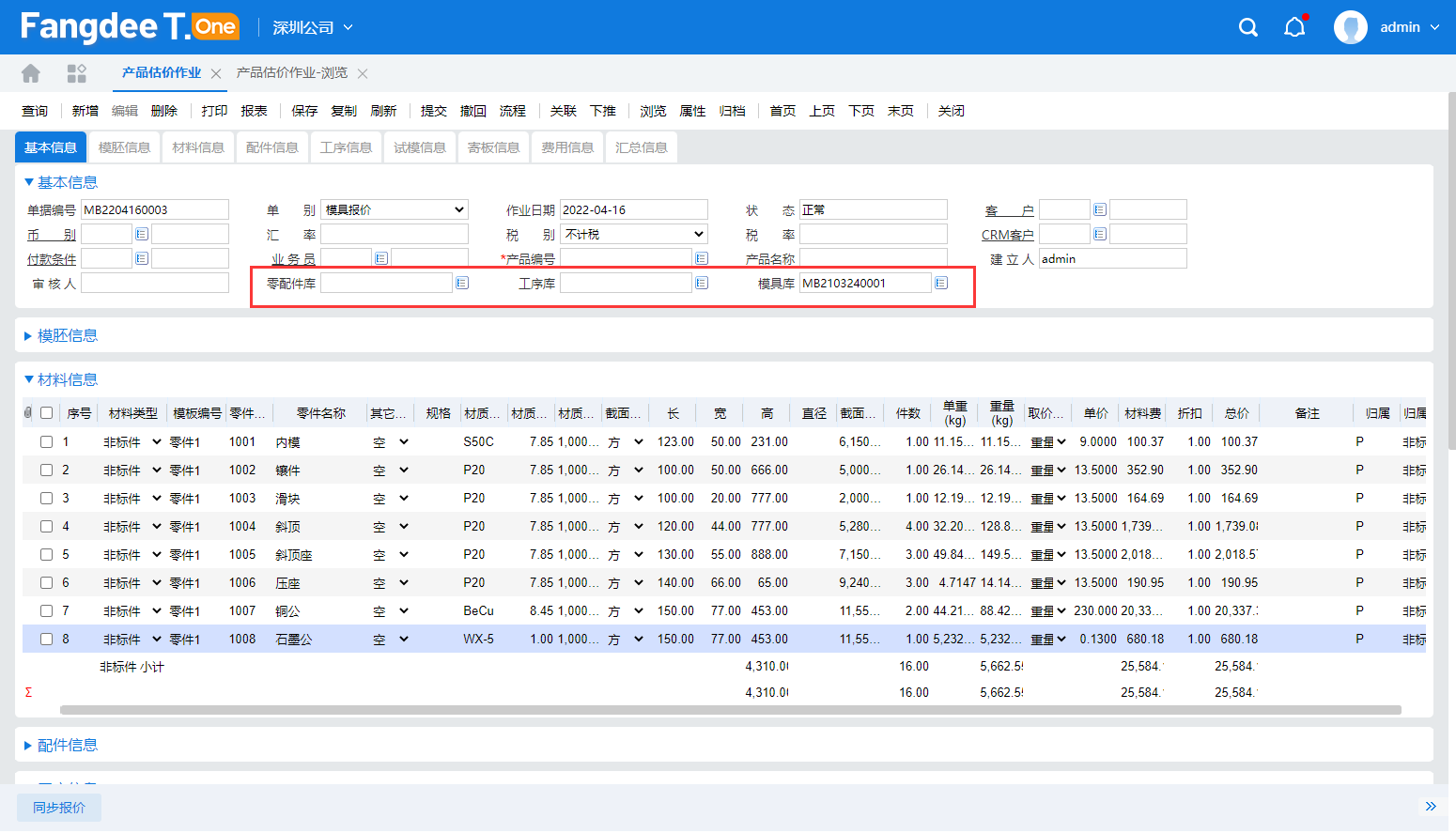Image resolution: width=1456 pixels, height=833 pixels.
Task: Click the lookup icon beside the 产品编号 field
Action: 702,258
